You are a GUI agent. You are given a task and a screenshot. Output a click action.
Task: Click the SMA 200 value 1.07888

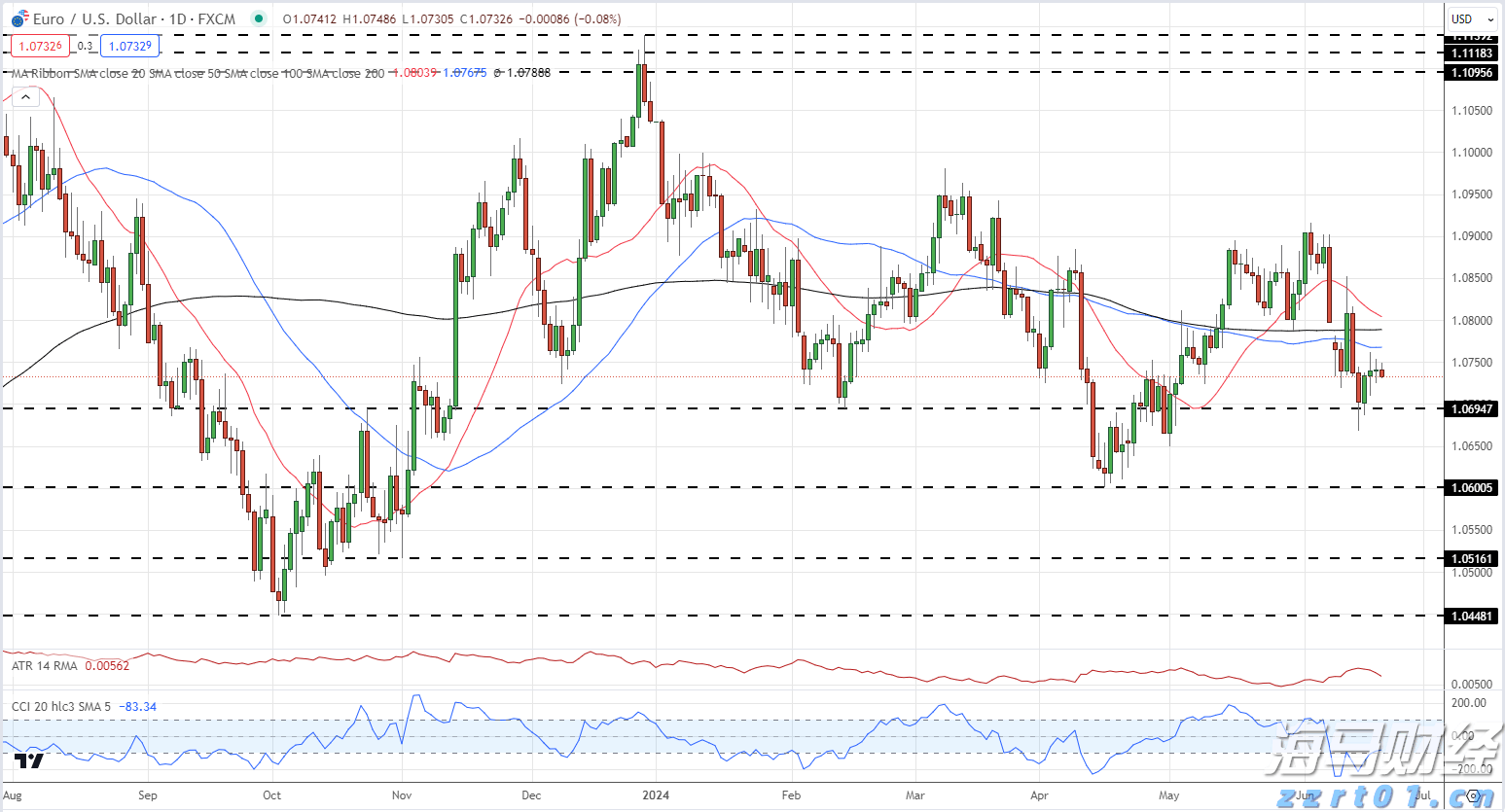[528, 73]
